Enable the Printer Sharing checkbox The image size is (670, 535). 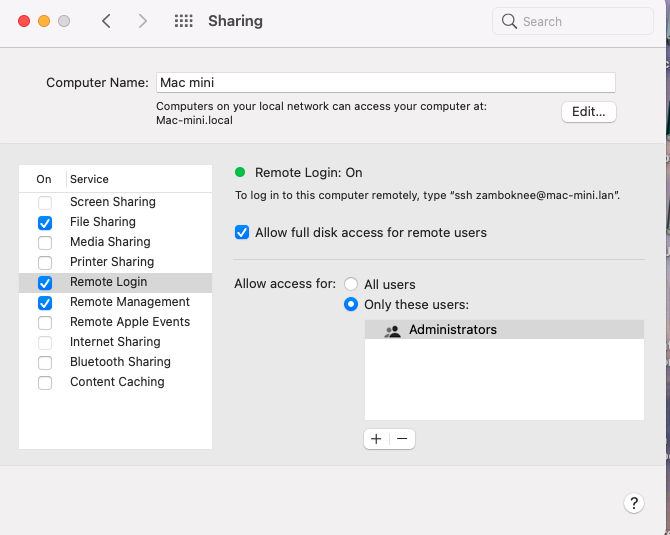point(45,262)
